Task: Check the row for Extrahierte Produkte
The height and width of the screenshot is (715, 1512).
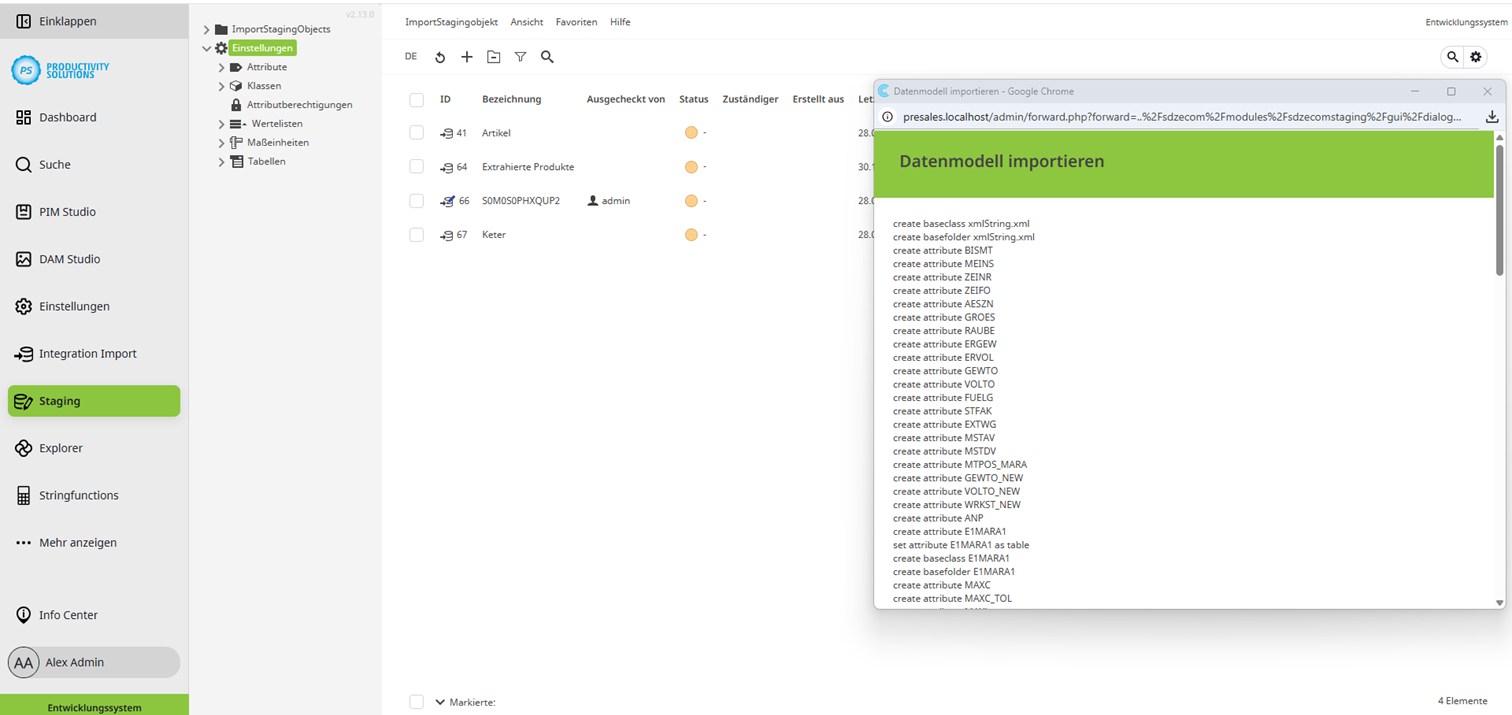Action: point(416,166)
